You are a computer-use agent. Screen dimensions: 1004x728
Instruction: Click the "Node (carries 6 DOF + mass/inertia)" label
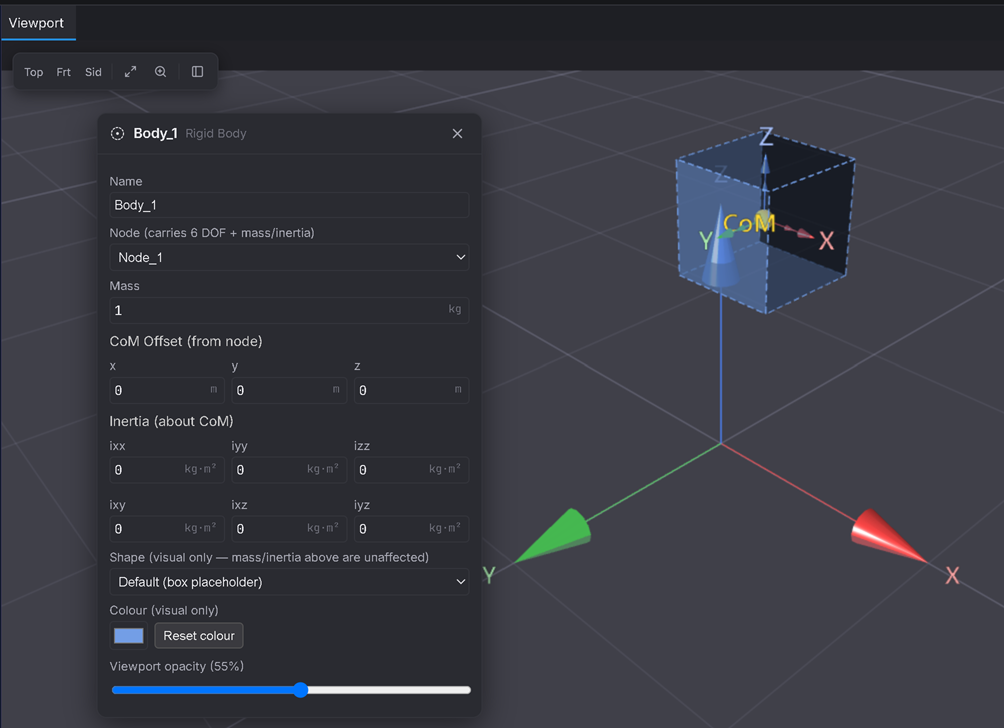[x=212, y=233]
